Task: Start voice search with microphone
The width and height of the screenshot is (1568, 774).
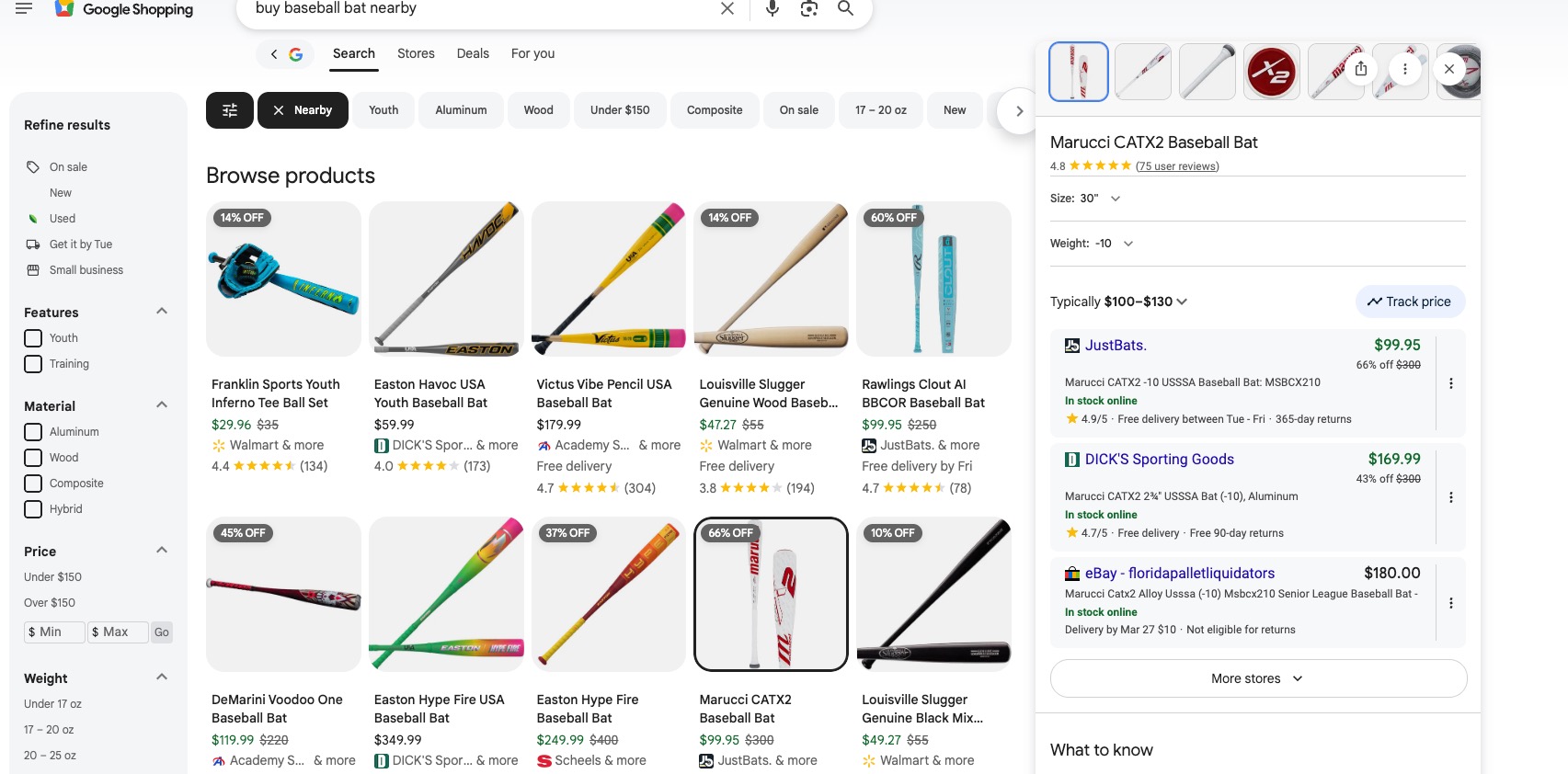Action: (773, 8)
